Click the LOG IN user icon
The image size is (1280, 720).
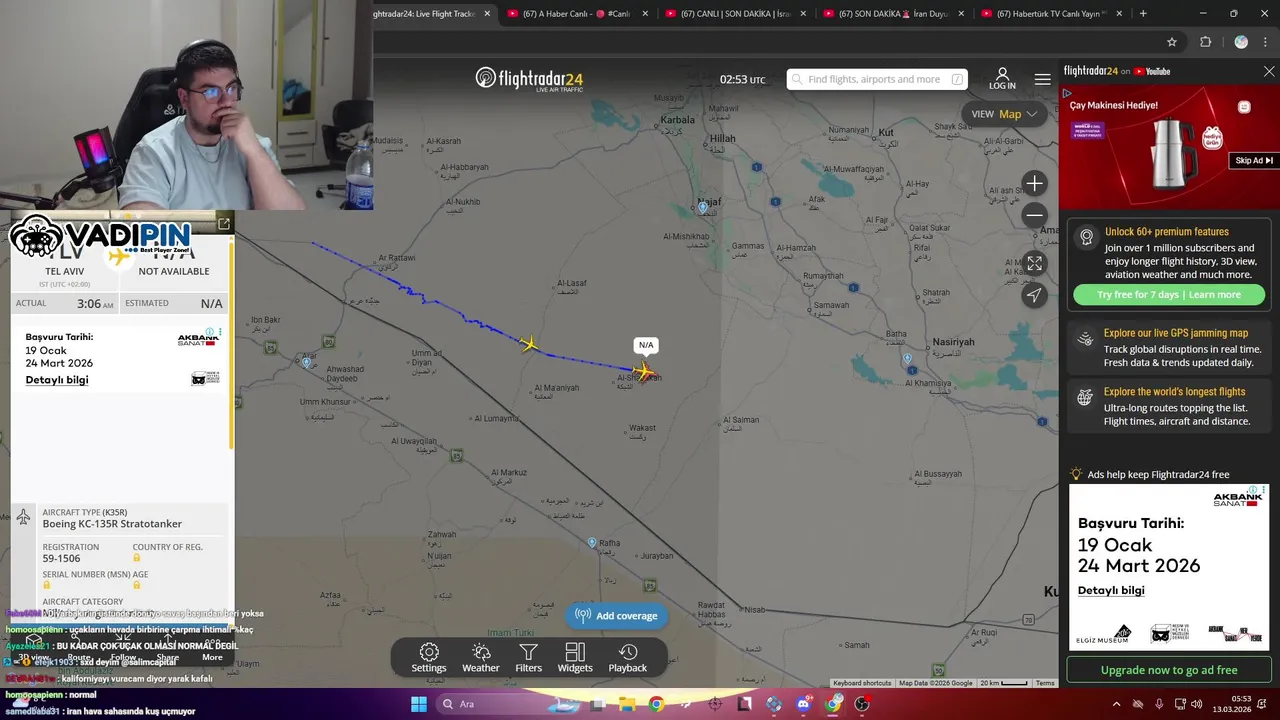tap(1002, 79)
